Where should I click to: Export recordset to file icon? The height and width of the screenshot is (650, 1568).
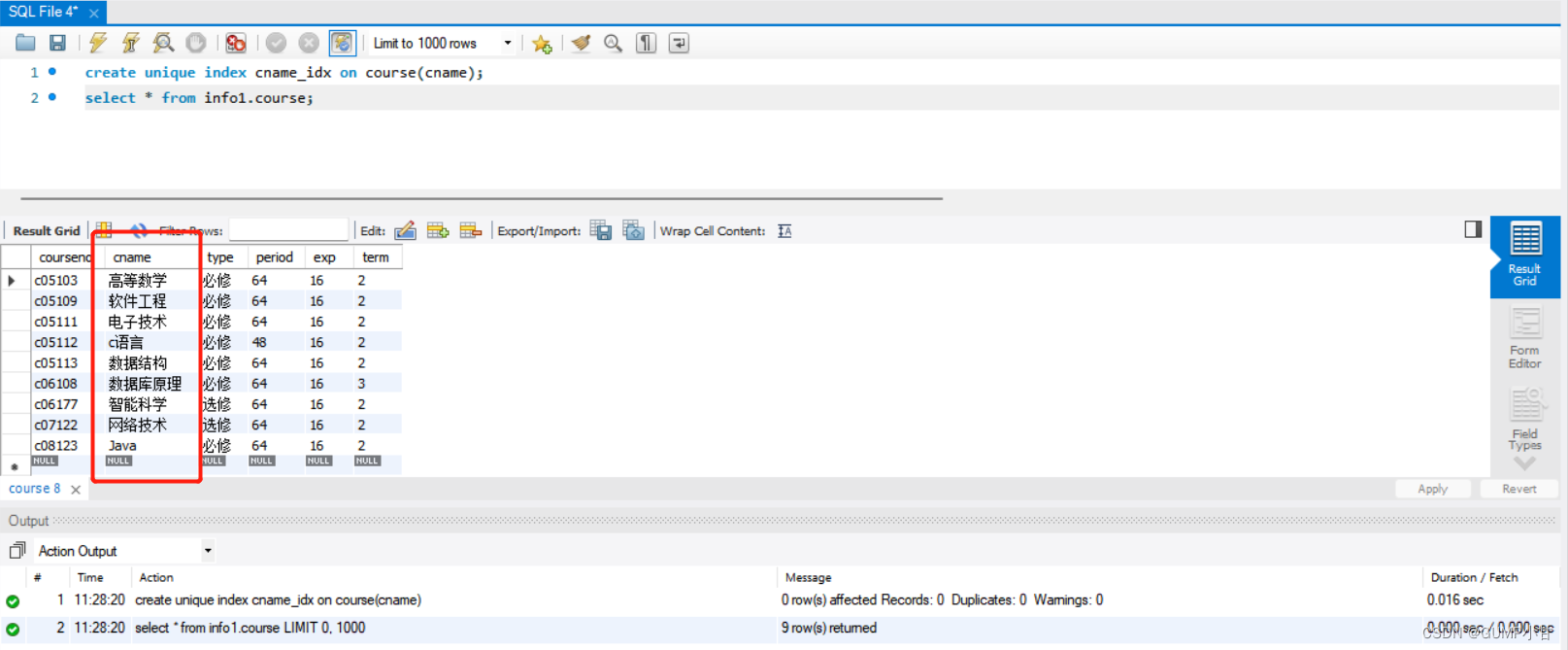[601, 230]
